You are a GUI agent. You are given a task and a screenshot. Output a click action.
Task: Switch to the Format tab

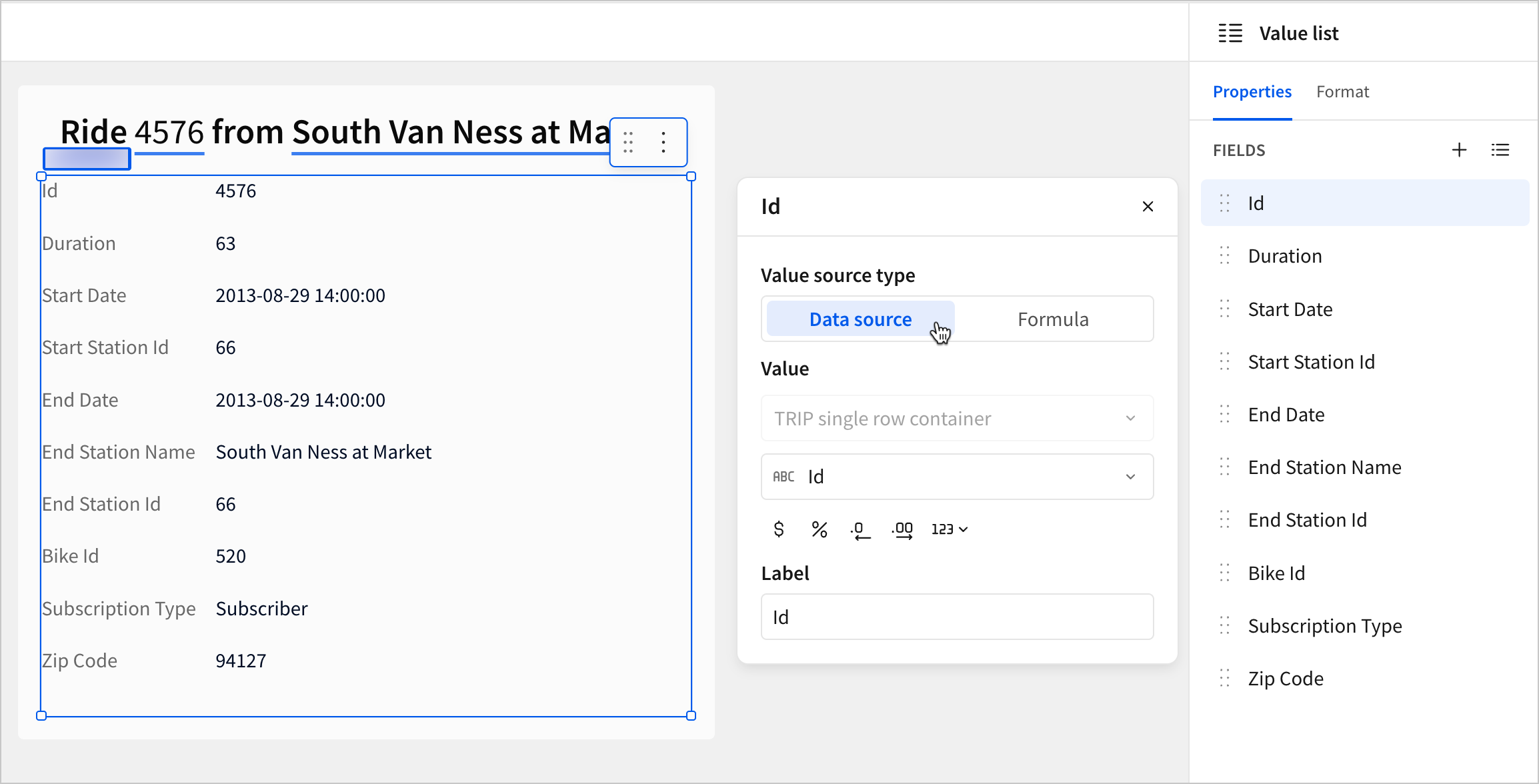[1342, 91]
